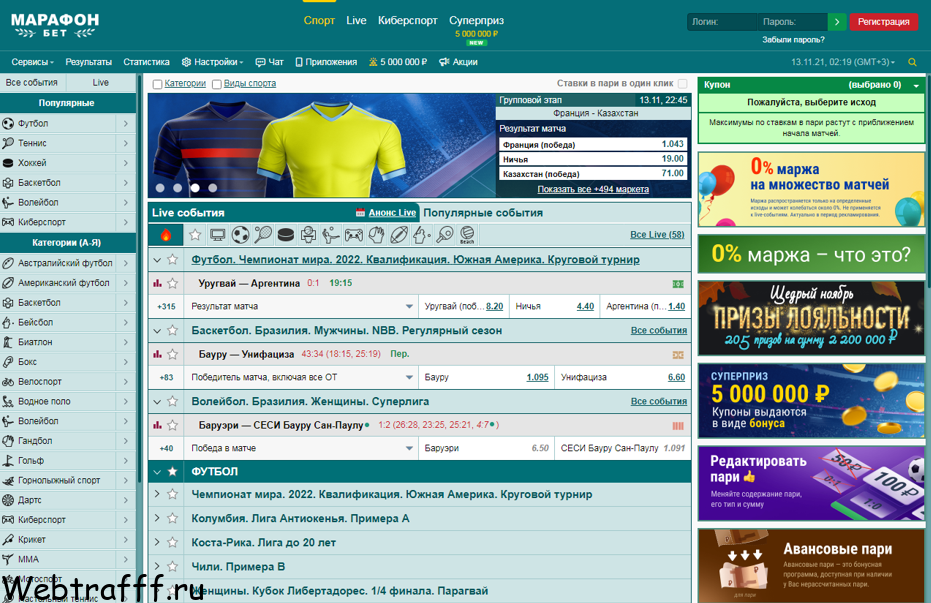Enable the Виды спорта checkbox
931x603 pixels.
point(217,84)
